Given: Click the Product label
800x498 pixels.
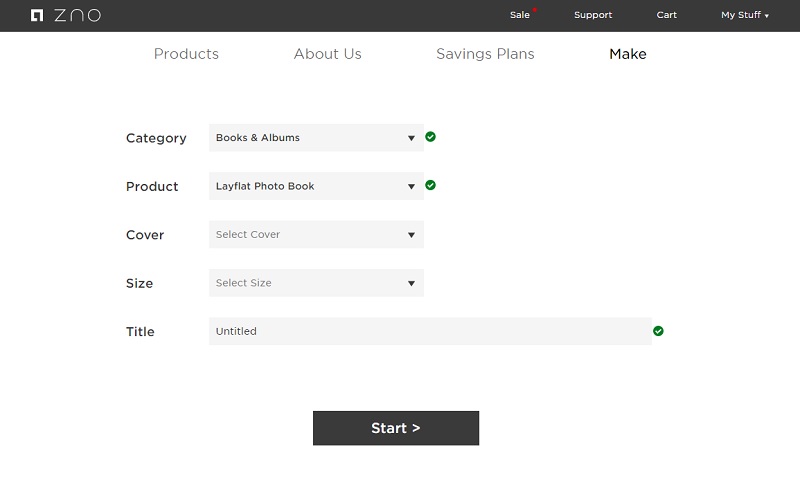Looking at the screenshot, I should coord(152,187).
